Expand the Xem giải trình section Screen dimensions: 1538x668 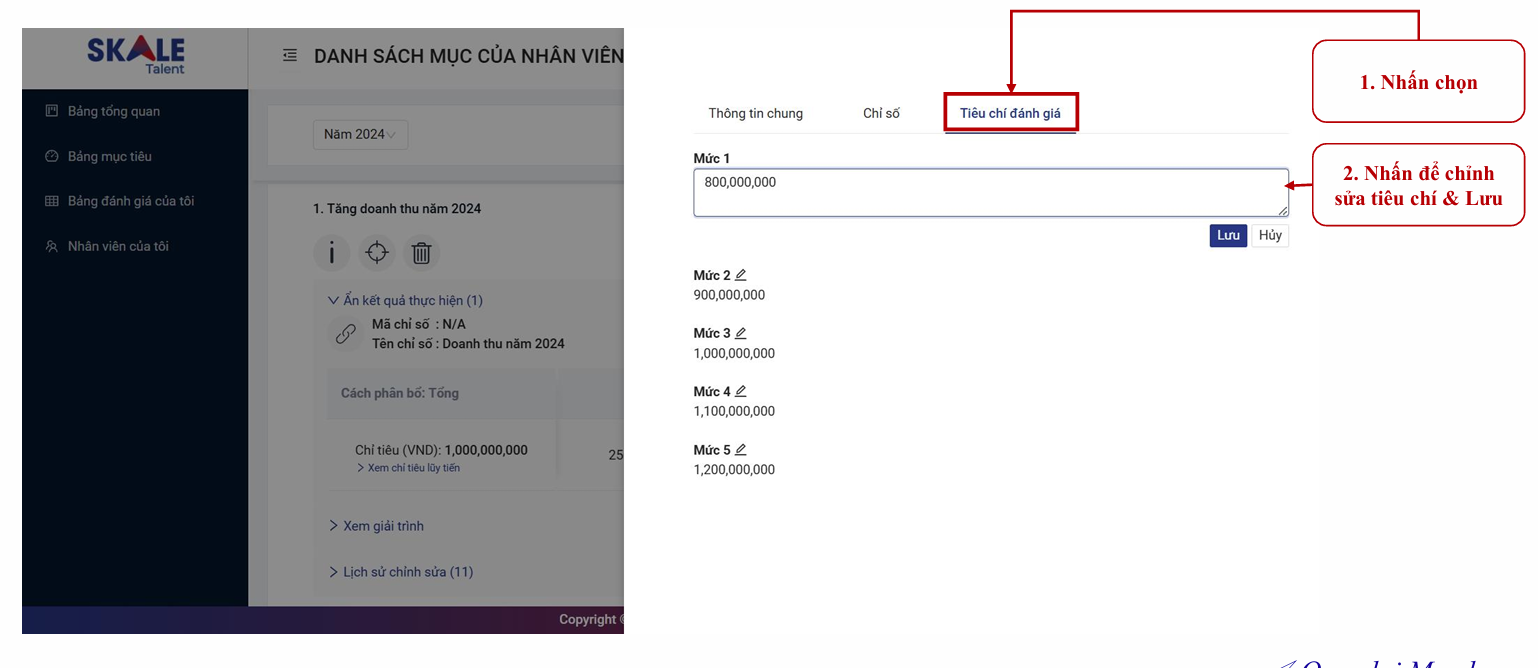(x=383, y=526)
